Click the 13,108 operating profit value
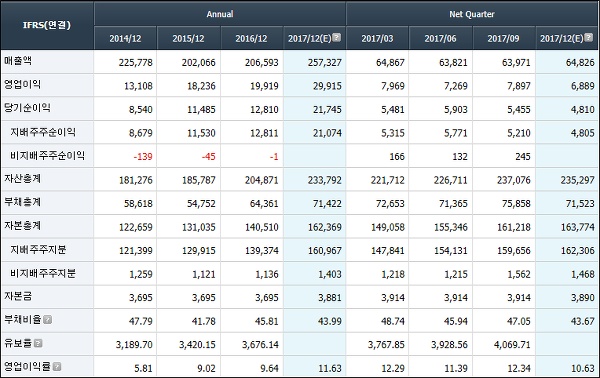Screen dimensions: 600x378 (x=138, y=86)
